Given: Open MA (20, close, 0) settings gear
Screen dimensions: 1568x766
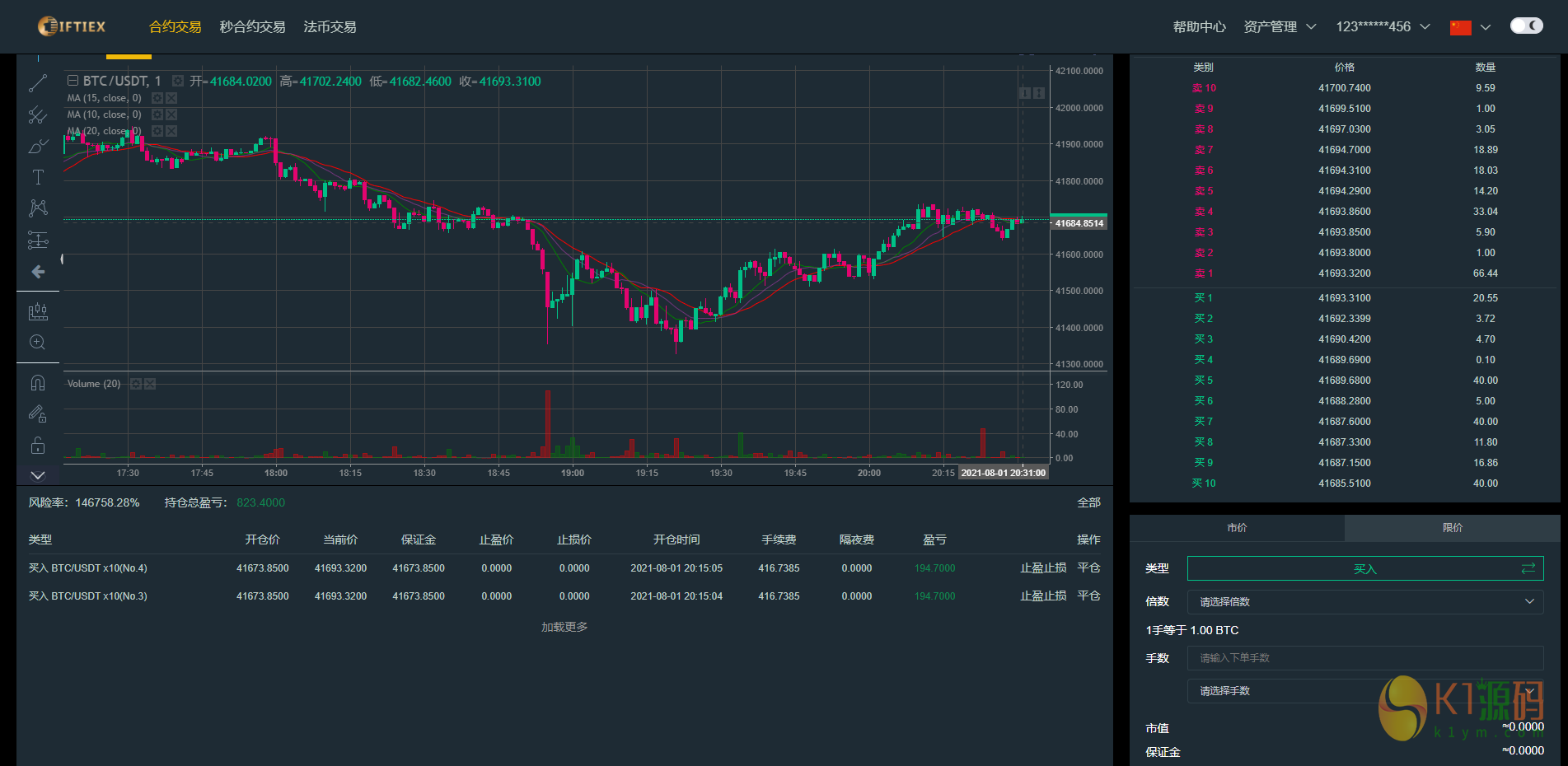Looking at the screenshot, I should click(157, 131).
